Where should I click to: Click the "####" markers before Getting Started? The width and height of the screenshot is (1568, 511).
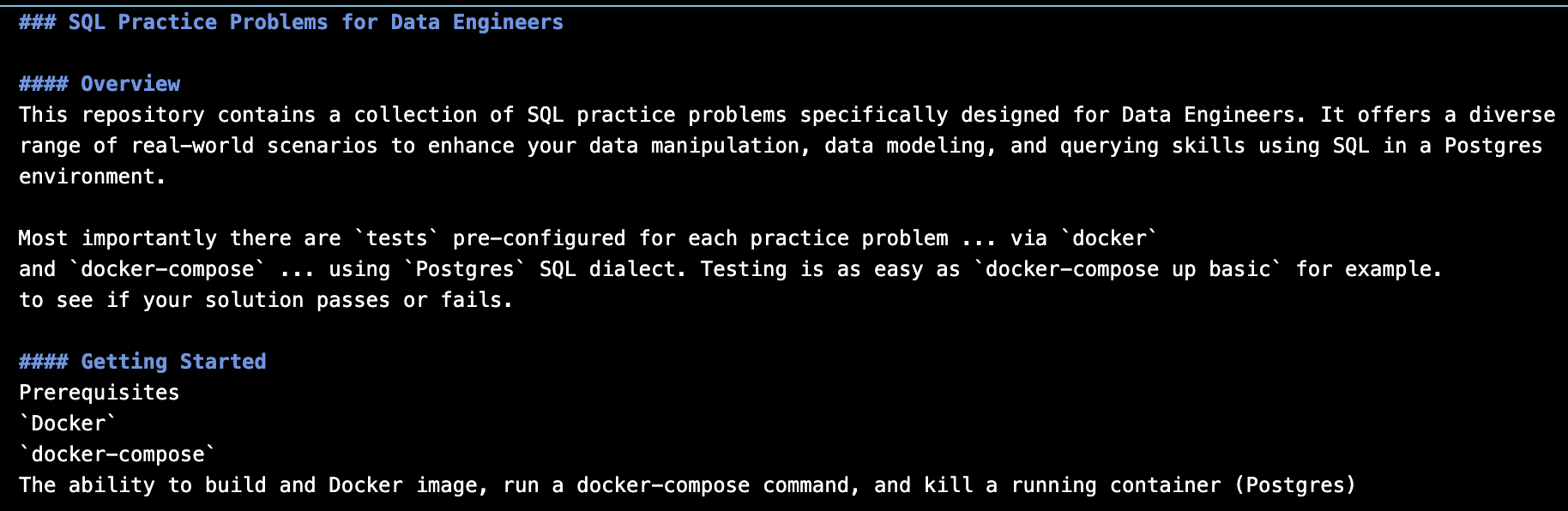(43, 362)
